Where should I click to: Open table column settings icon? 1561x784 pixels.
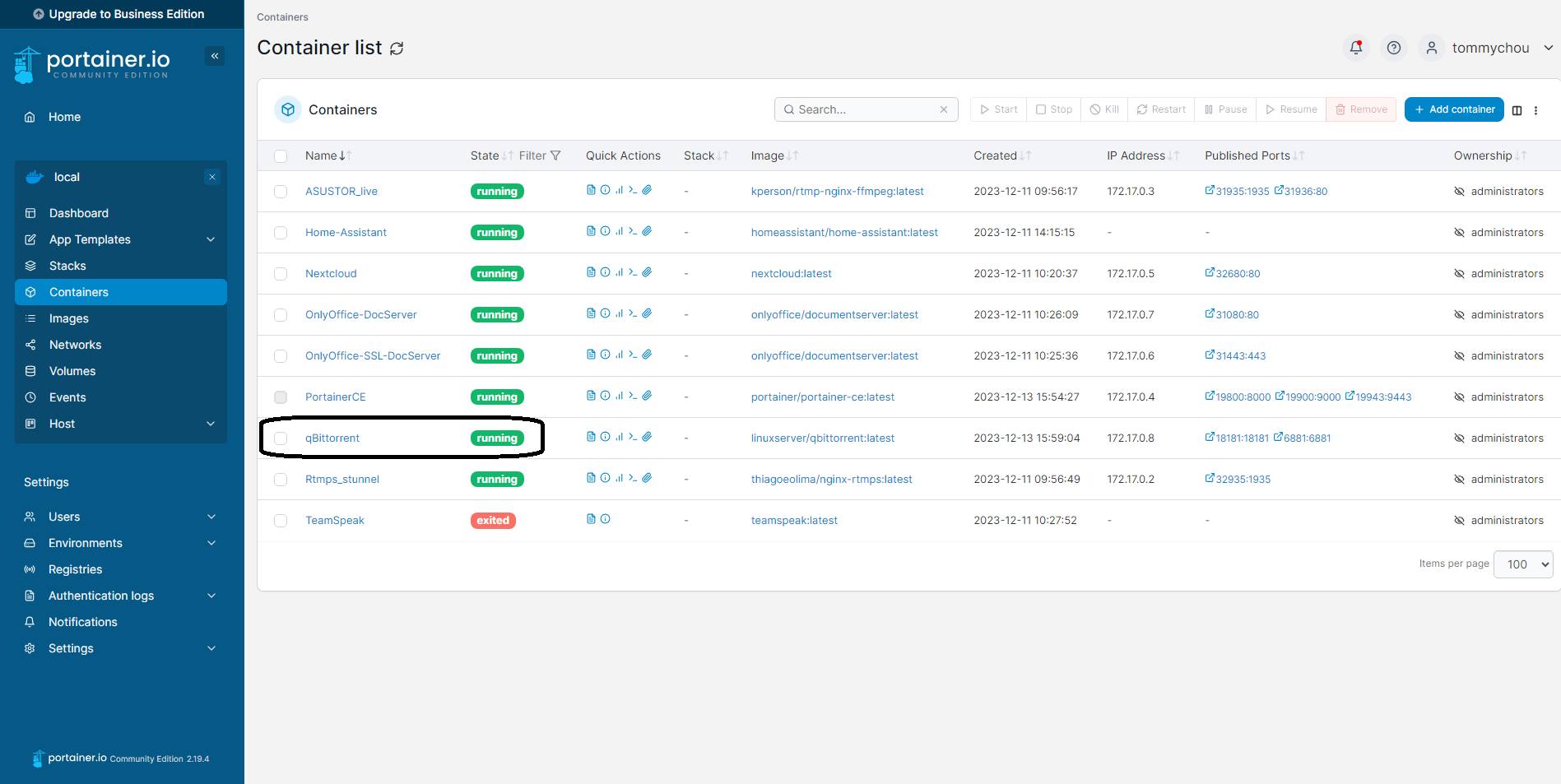(x=1517, y=110)
